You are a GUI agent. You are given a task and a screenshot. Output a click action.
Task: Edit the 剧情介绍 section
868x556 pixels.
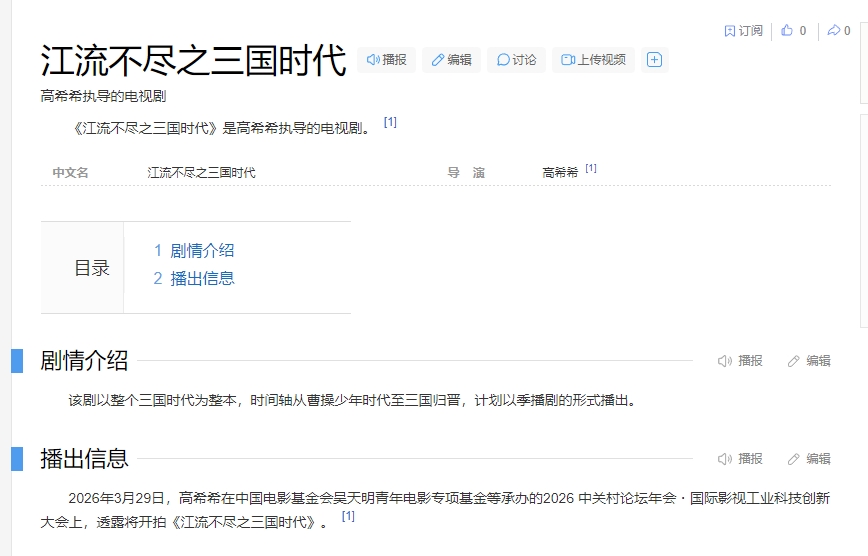coord(809,361)
